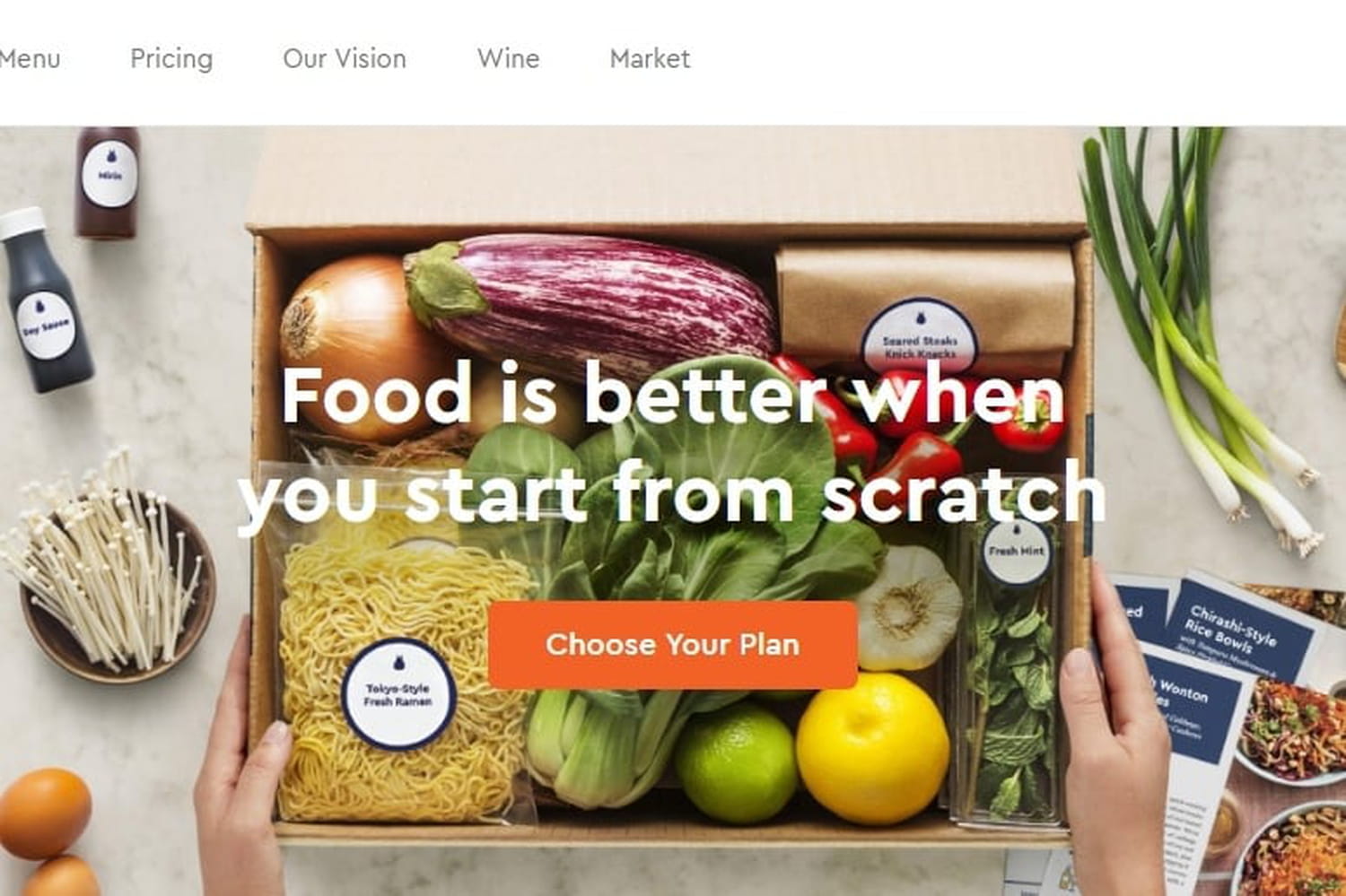Visit the Market section

click(650, 59)
